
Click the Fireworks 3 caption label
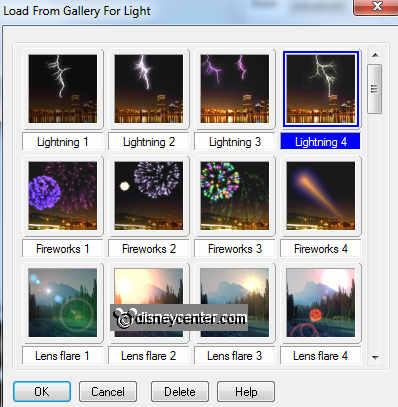(235, 249)
